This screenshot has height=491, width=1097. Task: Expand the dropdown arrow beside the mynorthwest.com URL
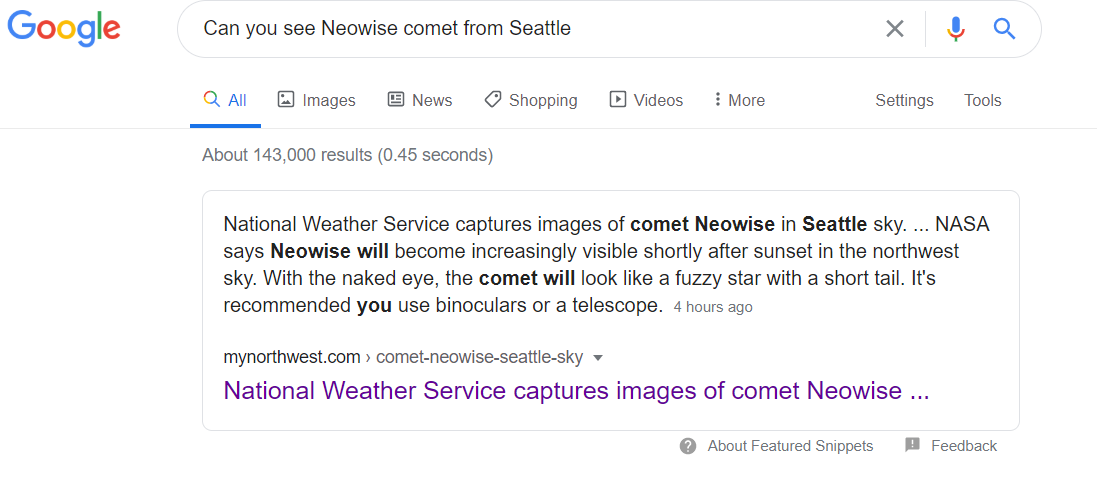597,358
